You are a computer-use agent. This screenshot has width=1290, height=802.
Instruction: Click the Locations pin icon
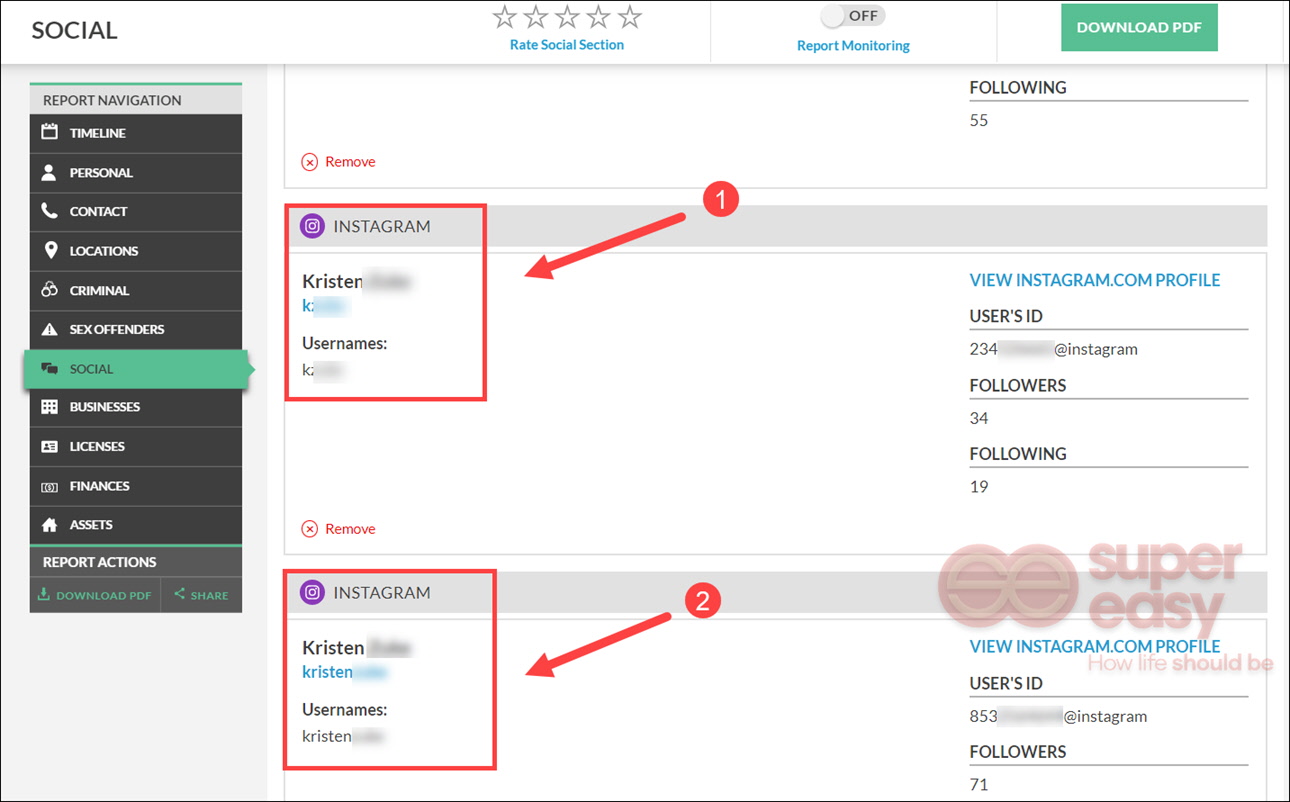pos(50,250)
